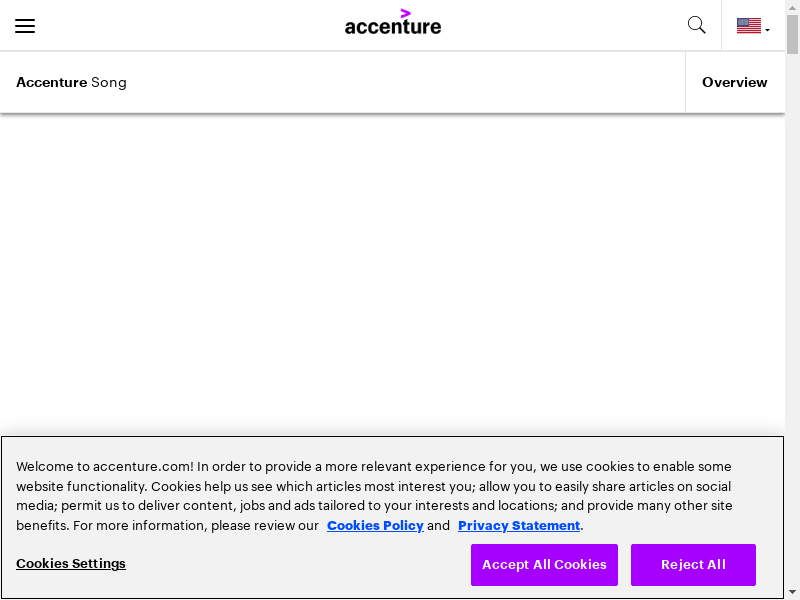The height and width of the screenshot is (600, 800).
Task: Open the hamburger navigation menu
Action: coord(25,26)
